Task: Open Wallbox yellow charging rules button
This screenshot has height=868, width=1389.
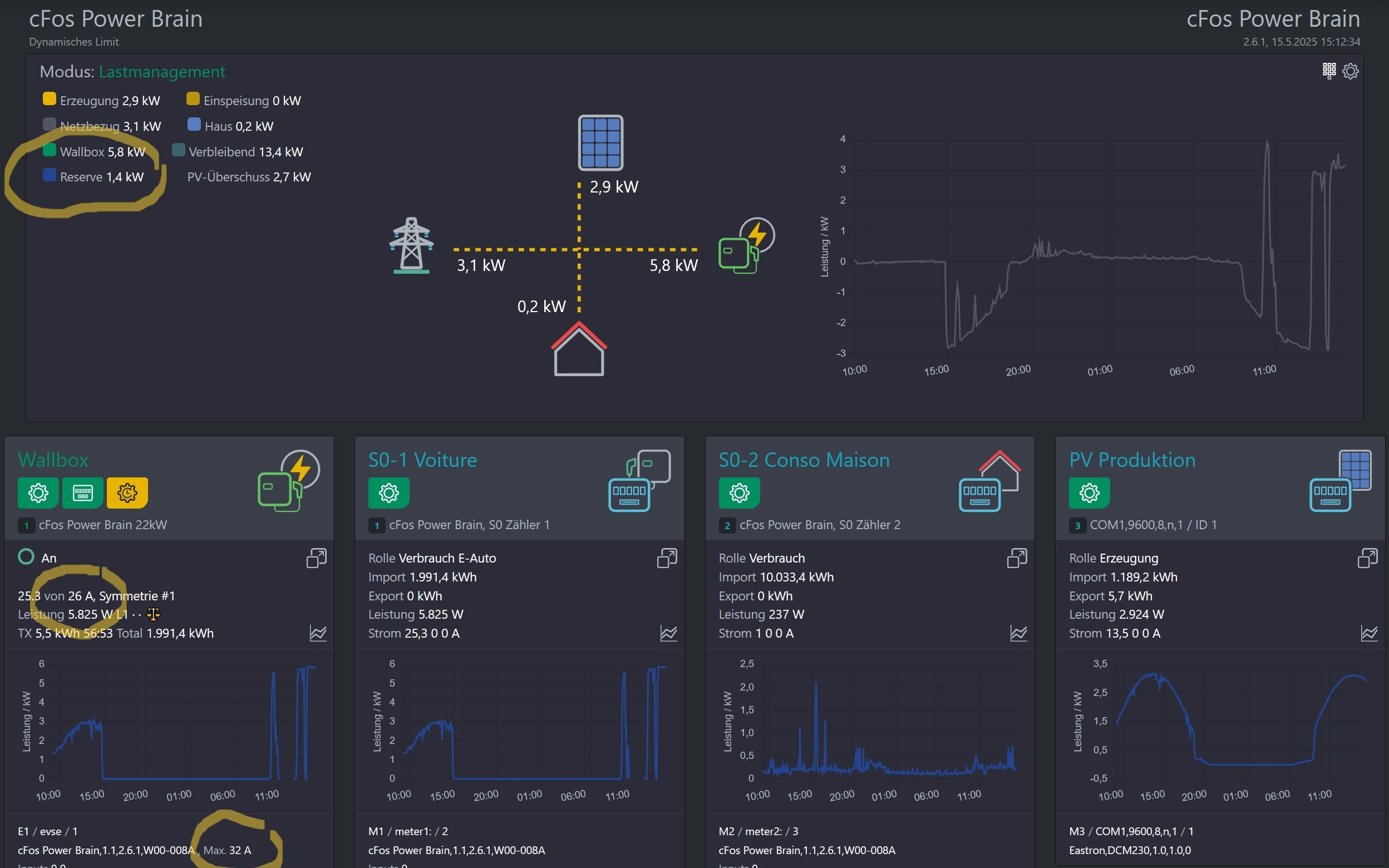Action: [x=127, y=492]
